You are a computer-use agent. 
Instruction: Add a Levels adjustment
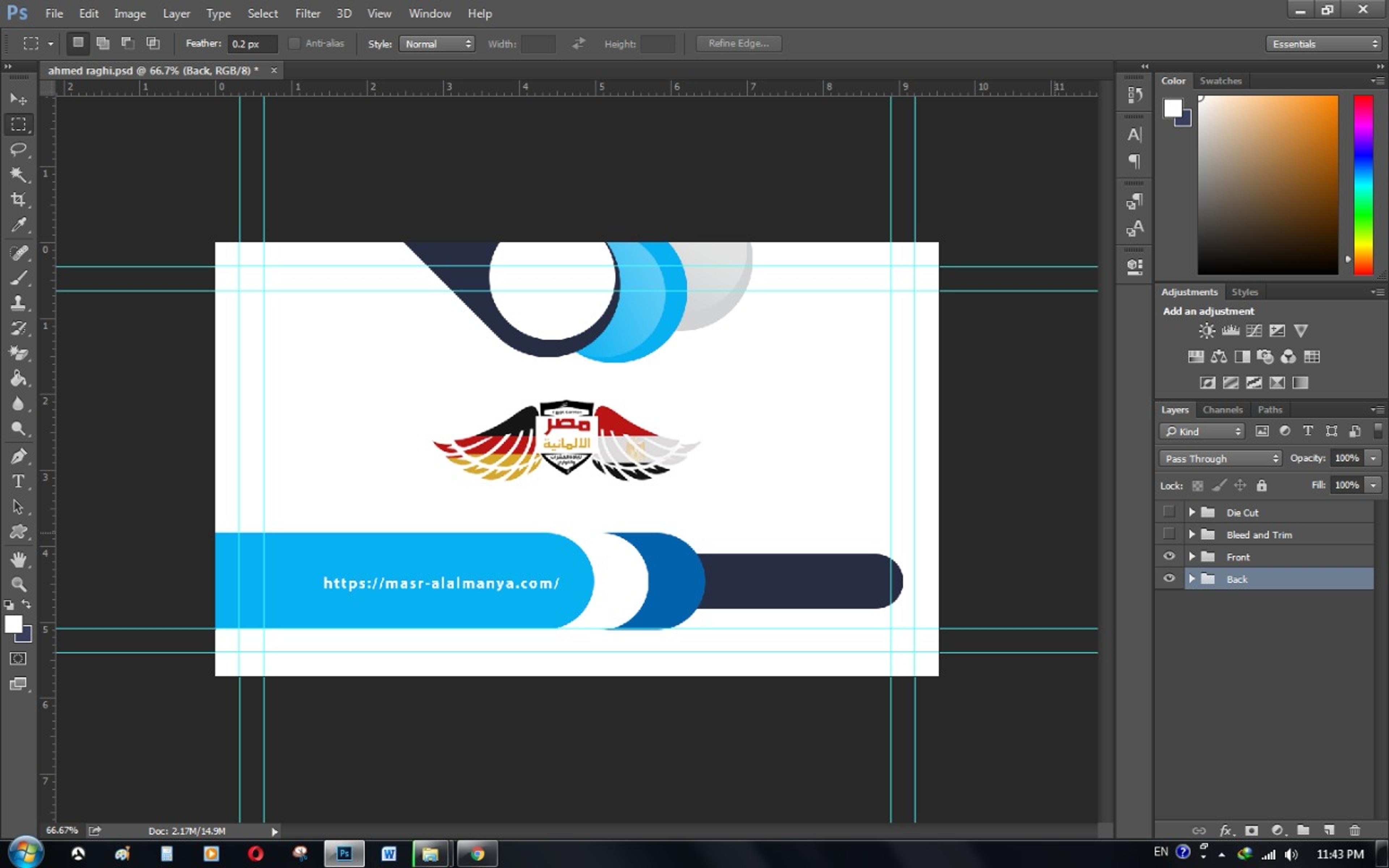[x=1230, y=331]
